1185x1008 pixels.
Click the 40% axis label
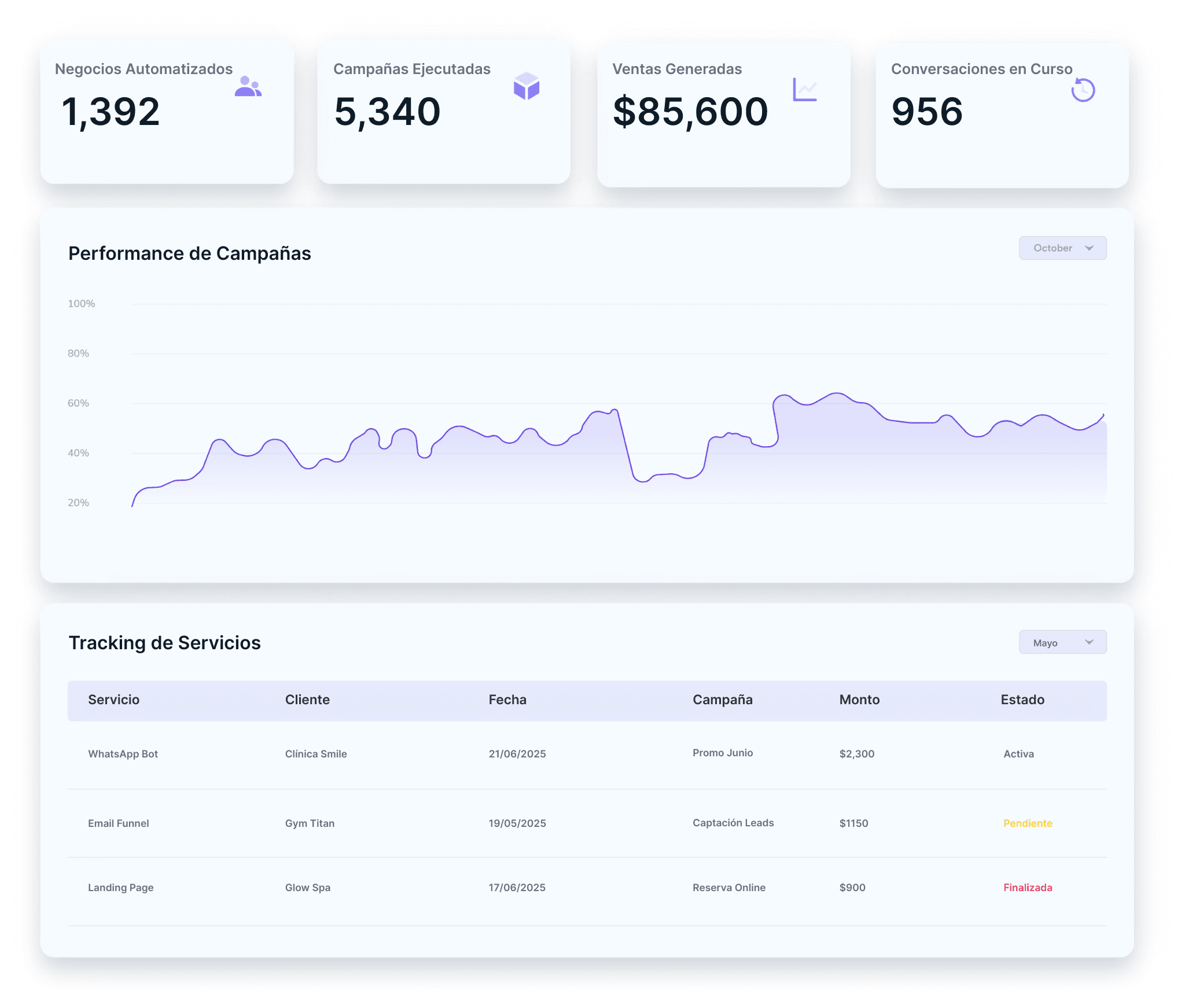click(x=79, y=453)
